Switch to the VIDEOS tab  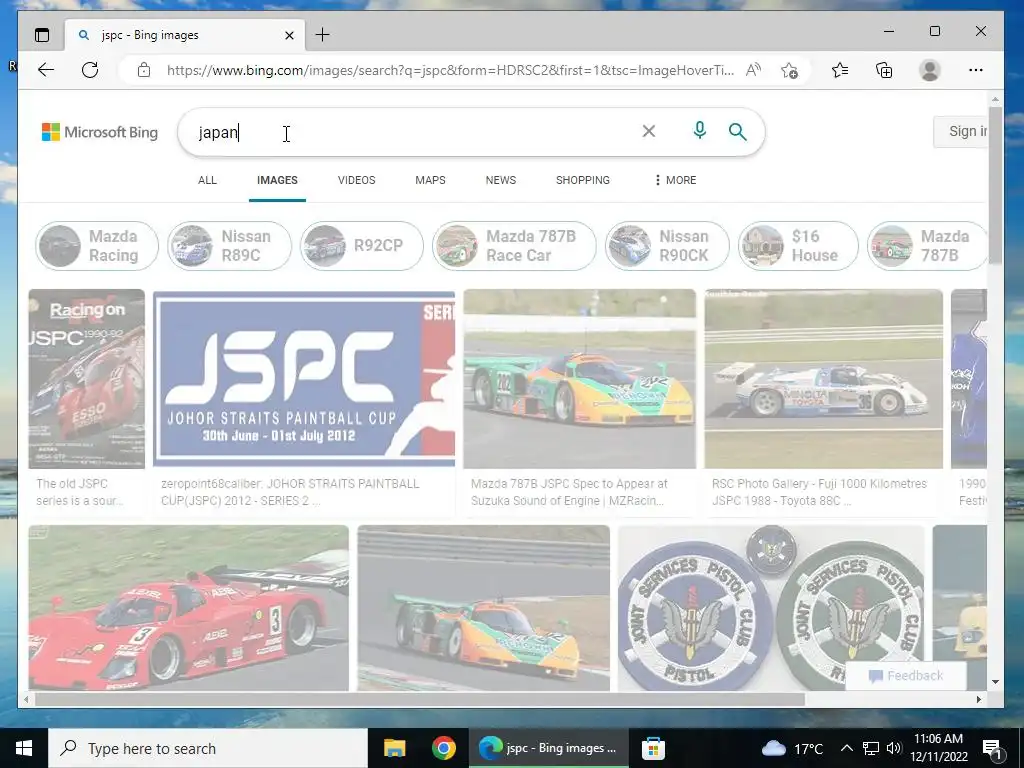click(357, 180)
